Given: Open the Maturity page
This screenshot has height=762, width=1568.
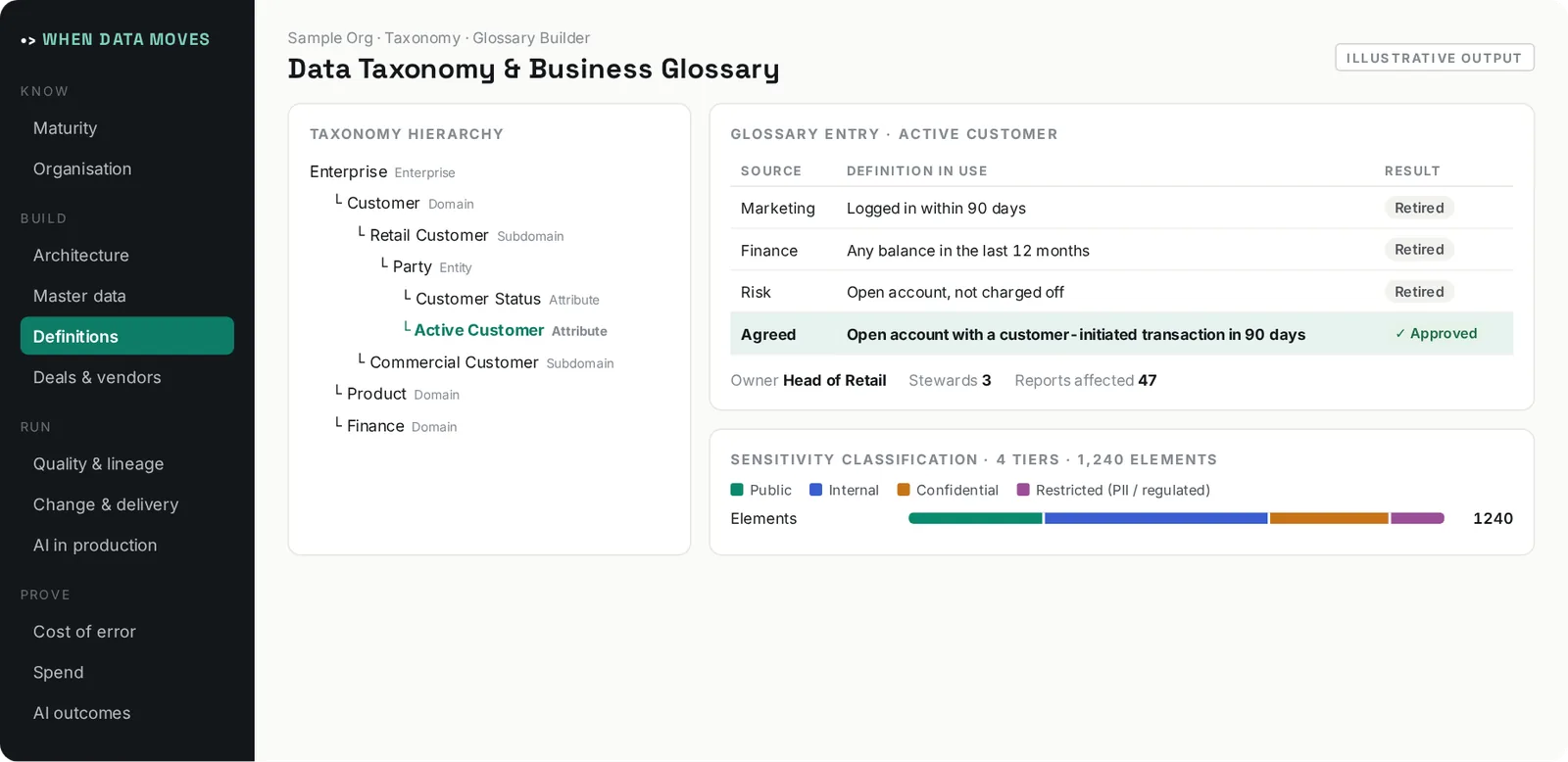Looking at the screenshot, I should (127, 128).
